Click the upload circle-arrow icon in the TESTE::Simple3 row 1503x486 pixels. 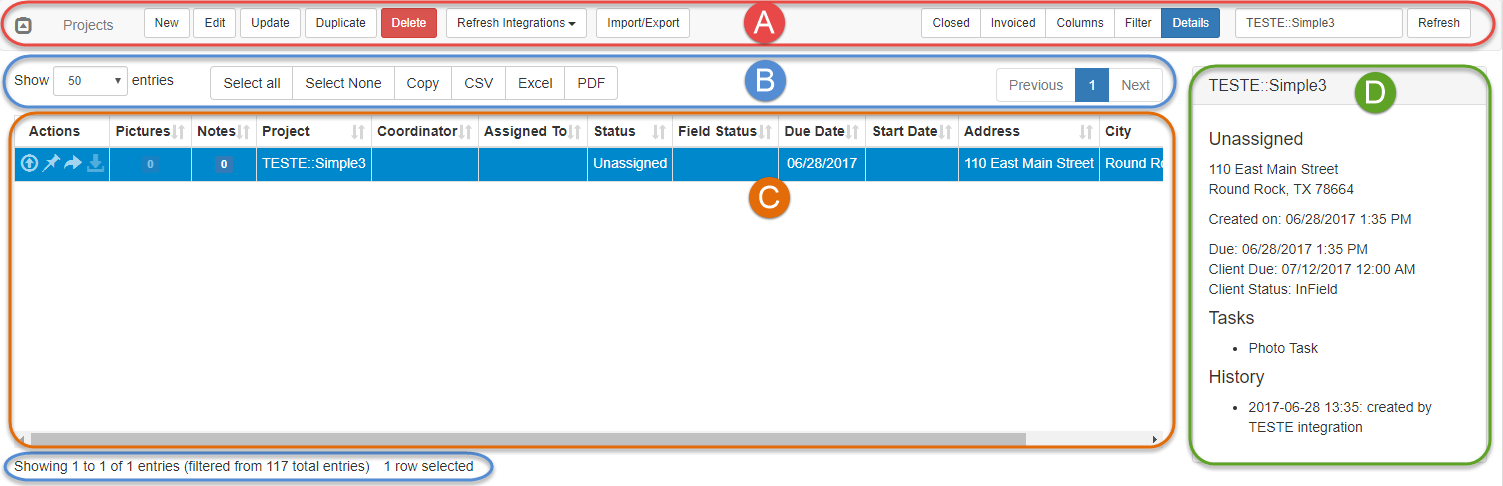pos(29,163)
